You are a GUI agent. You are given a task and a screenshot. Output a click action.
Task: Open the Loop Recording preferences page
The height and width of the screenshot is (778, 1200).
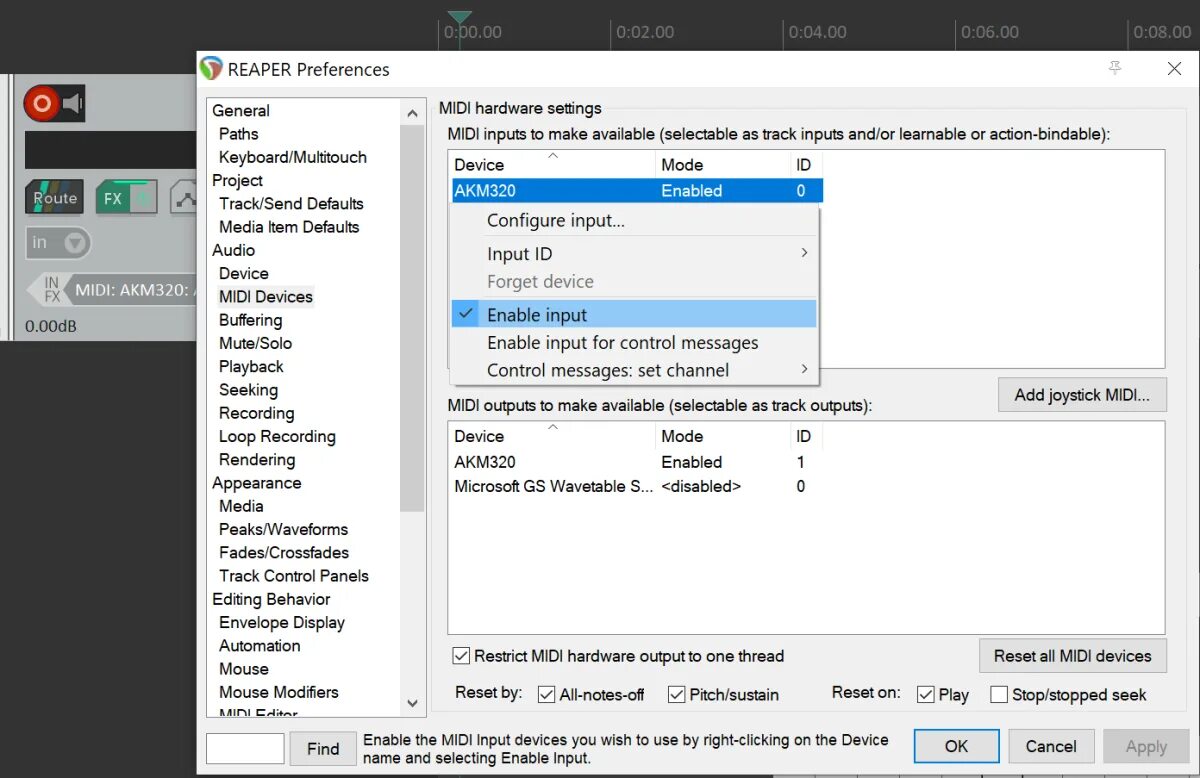coord(277,436)
